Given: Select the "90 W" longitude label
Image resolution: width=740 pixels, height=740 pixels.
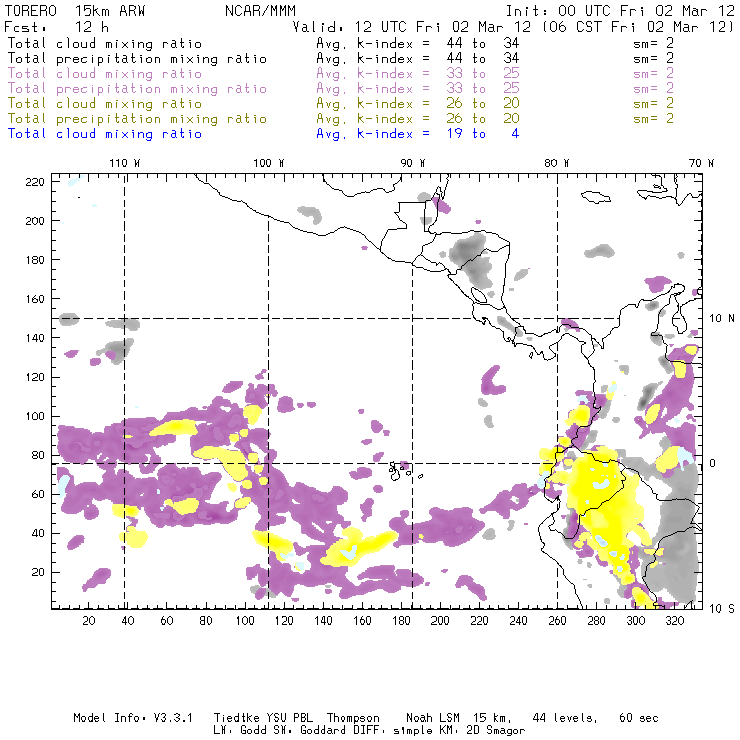Looking at the screenshot, I should pos(413,163).
